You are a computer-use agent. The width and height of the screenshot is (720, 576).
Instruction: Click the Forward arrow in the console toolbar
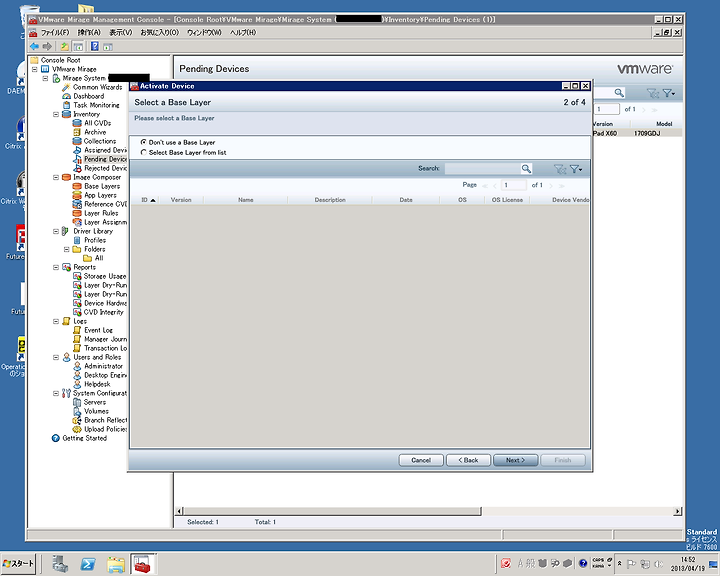click(47, 46)
